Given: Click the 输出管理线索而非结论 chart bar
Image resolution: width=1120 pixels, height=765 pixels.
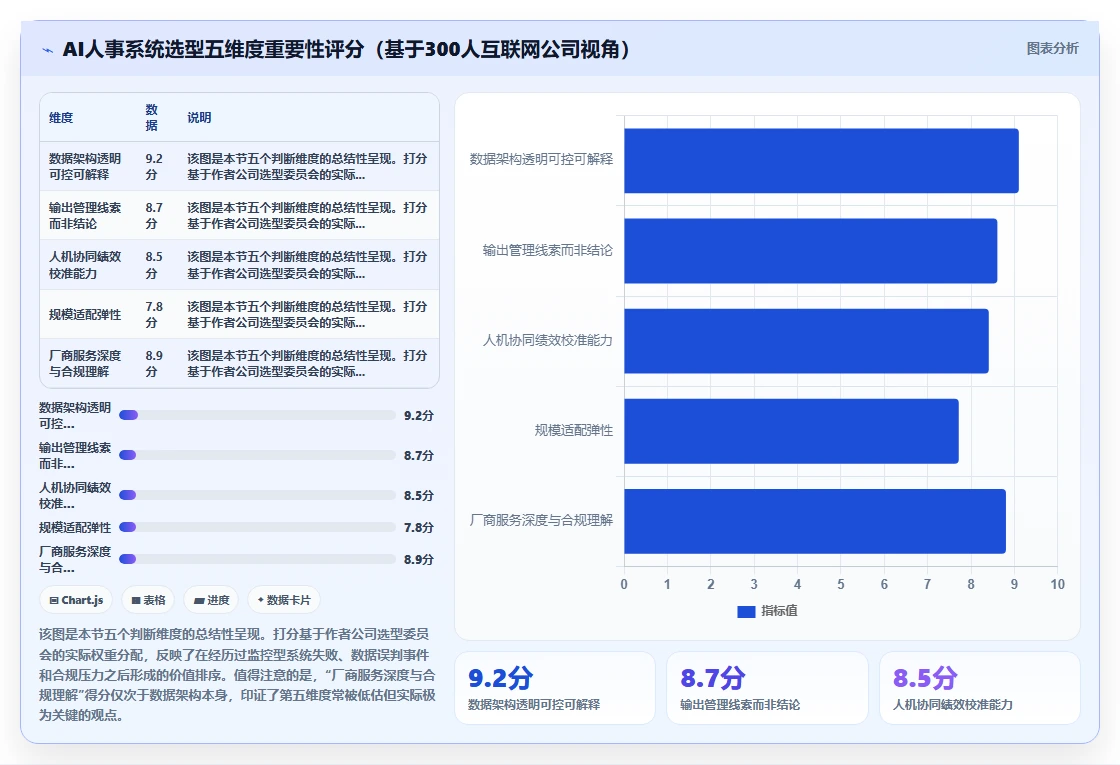Looking at the screenshot, I should click(810, 251).
